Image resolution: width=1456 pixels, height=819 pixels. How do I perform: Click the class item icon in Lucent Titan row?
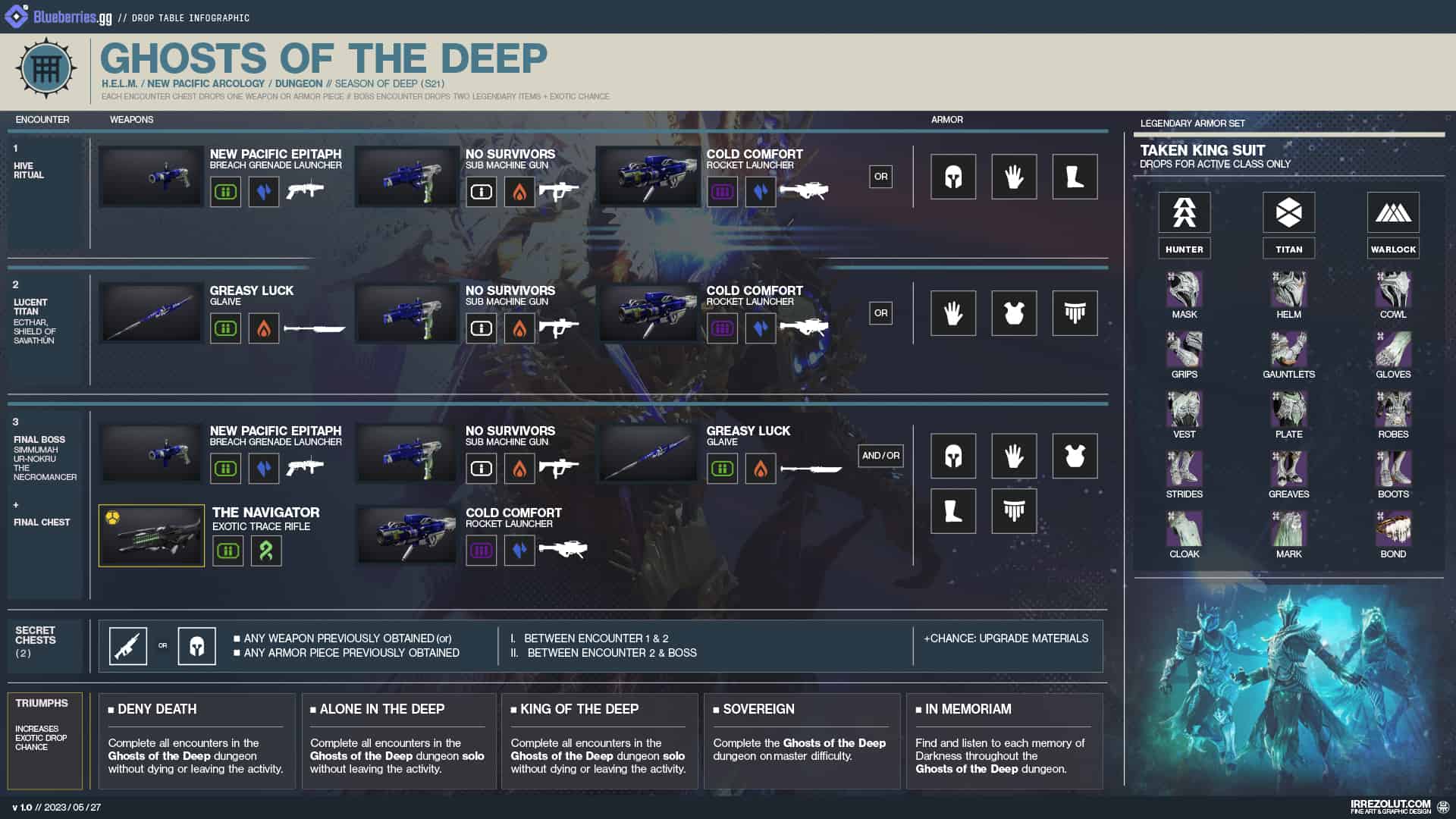(1075, 313)
